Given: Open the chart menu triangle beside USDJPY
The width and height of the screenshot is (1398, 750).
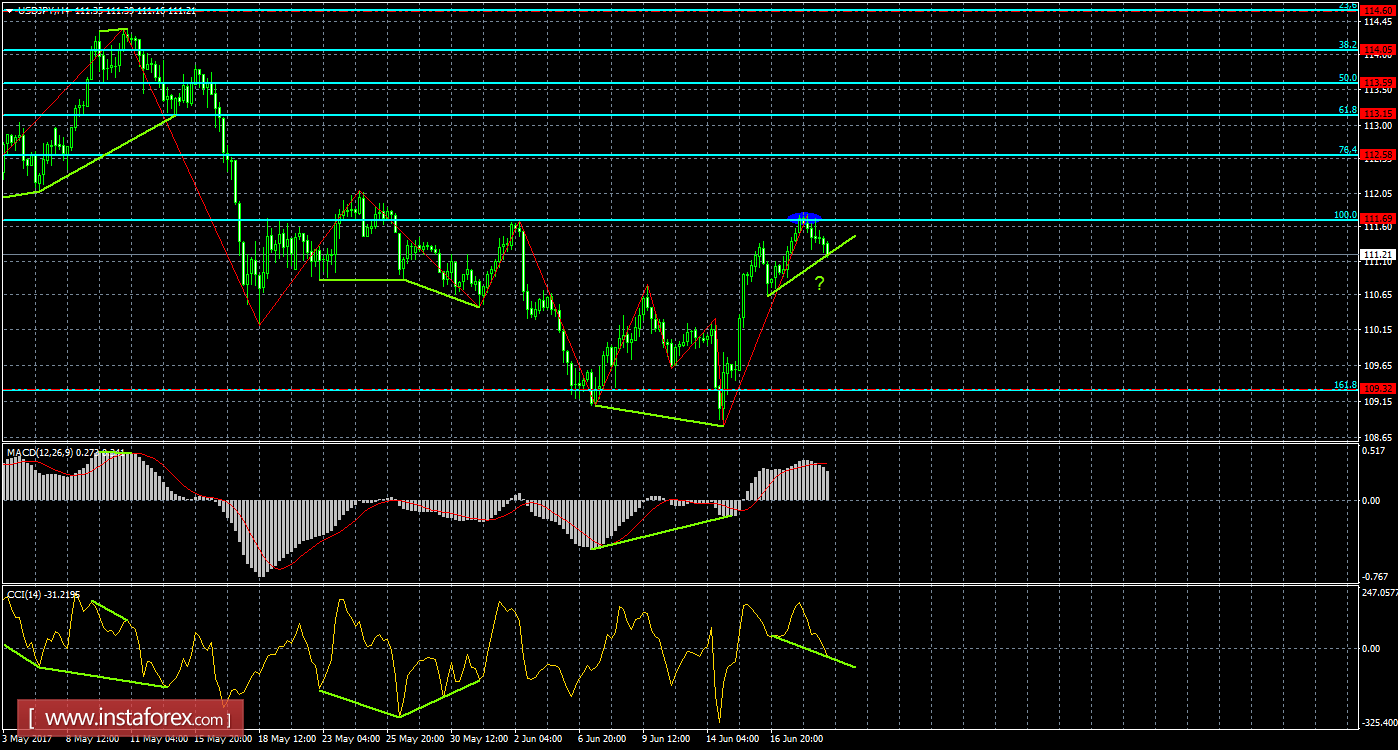Looking at the screenshot, I should point(10,10).
